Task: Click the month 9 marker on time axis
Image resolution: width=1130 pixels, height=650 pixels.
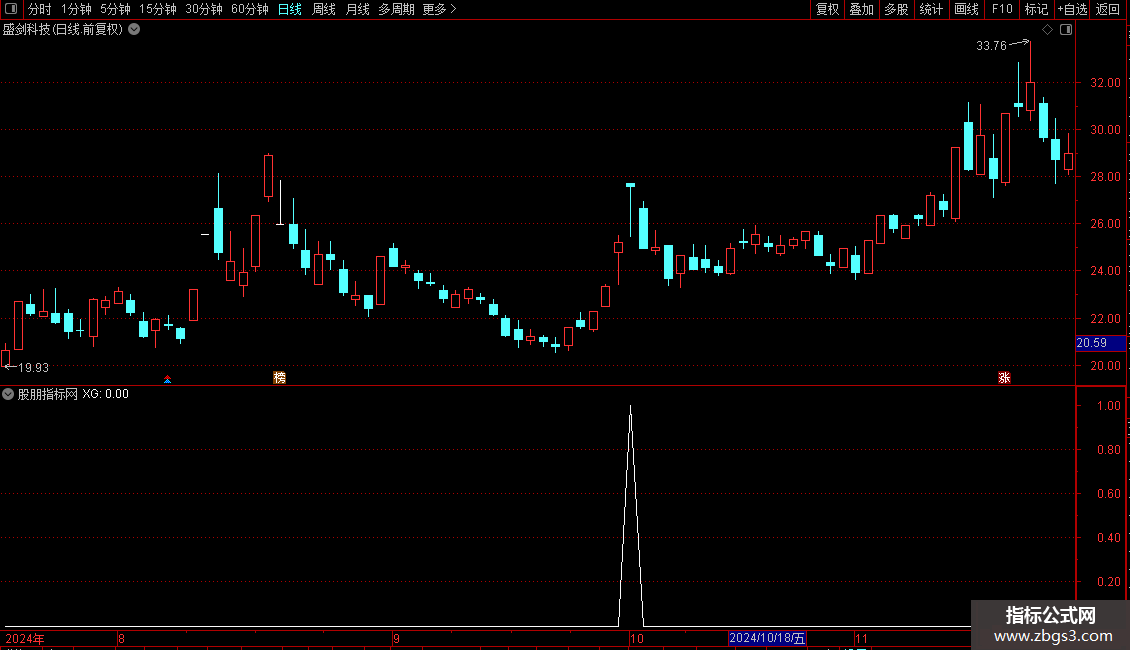Action: click(x=396, y=638)
